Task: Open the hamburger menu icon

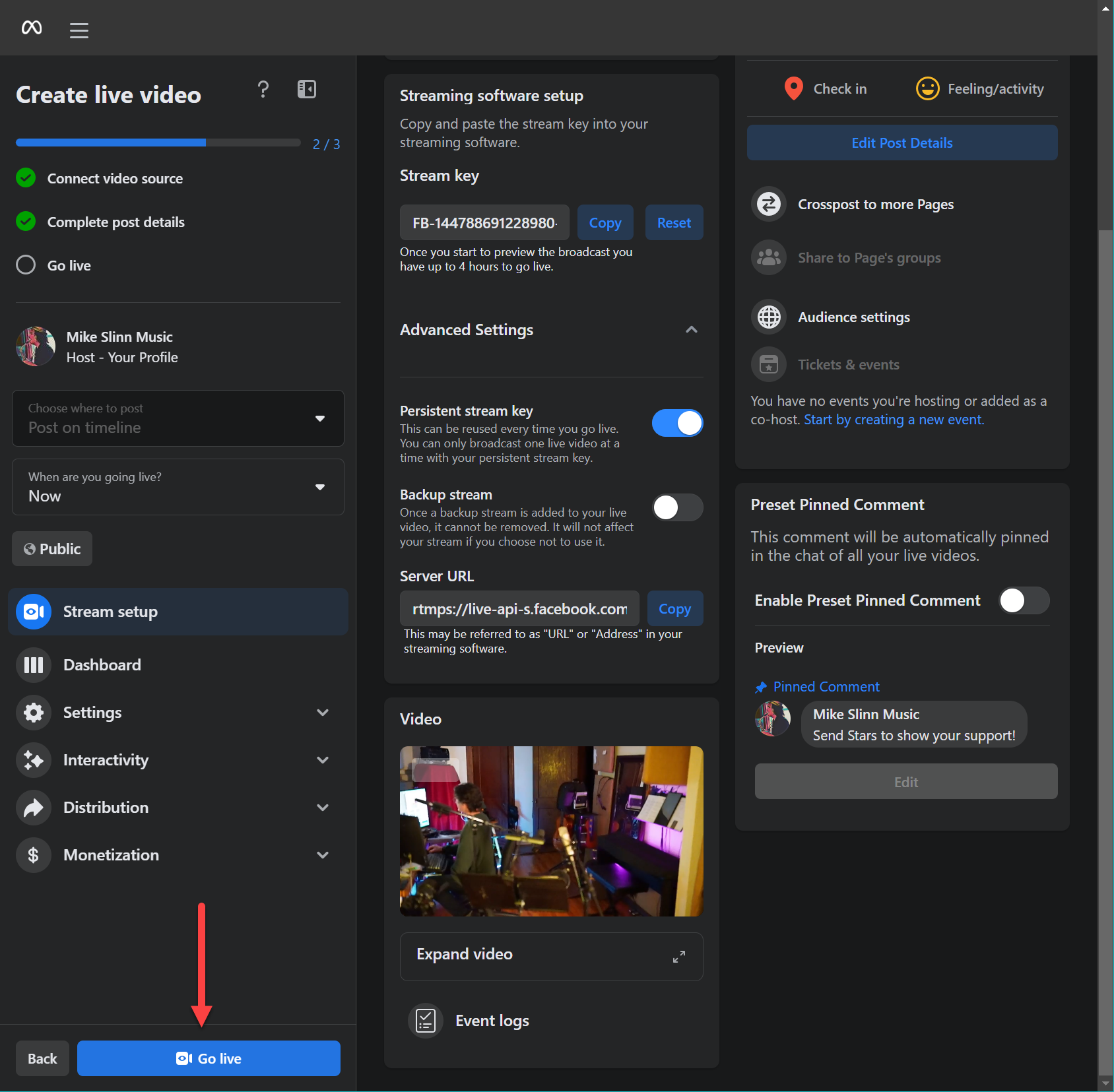Action: coord(79,30)
